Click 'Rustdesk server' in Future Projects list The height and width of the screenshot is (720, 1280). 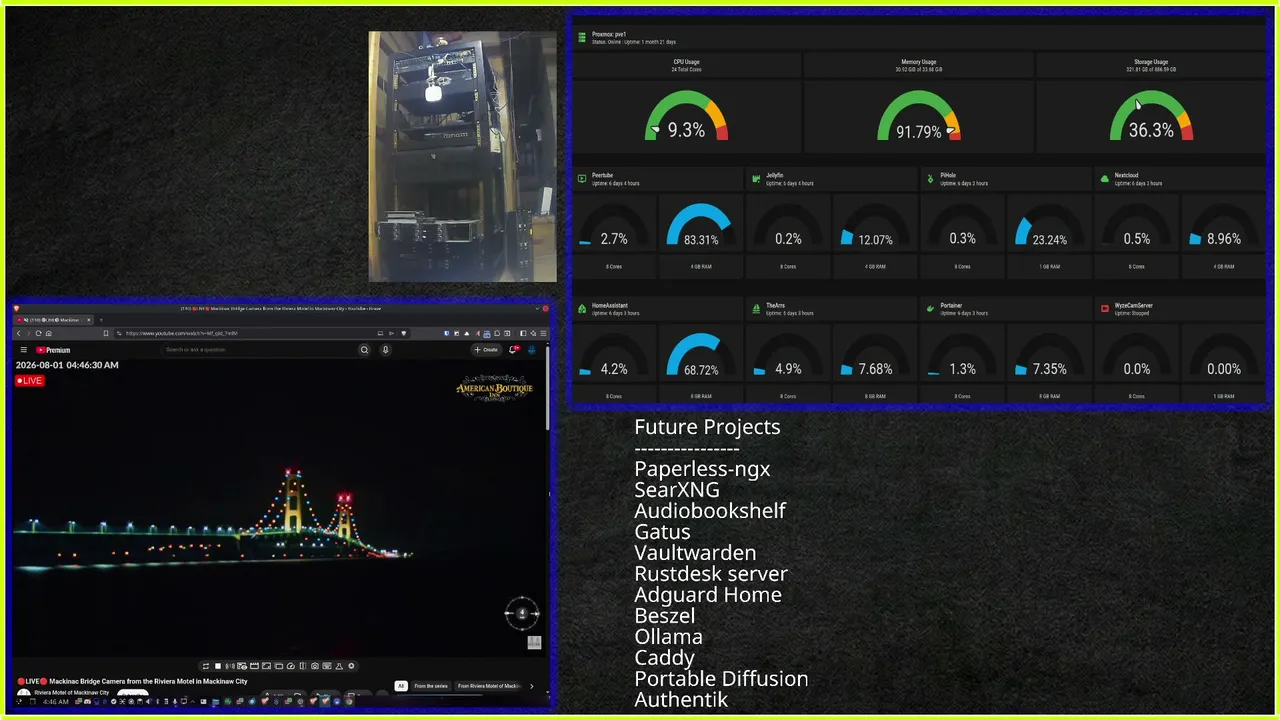pyautogui.click(x=711, y=574)
